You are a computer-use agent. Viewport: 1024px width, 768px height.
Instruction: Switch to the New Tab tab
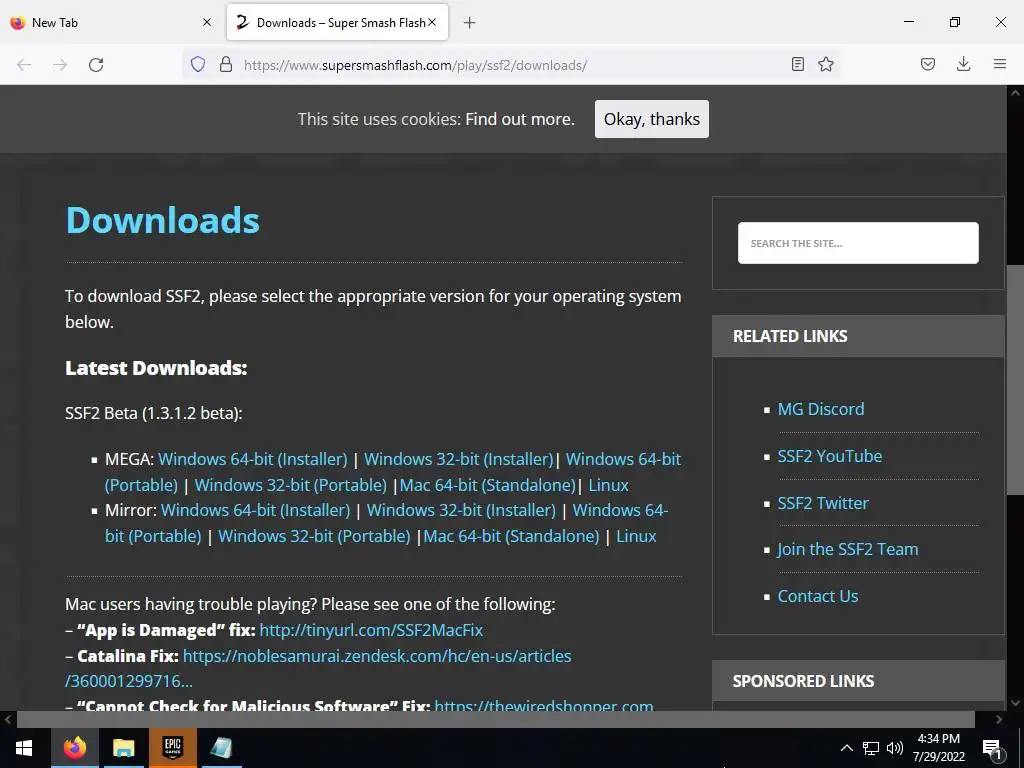click(x=111, y=22)
